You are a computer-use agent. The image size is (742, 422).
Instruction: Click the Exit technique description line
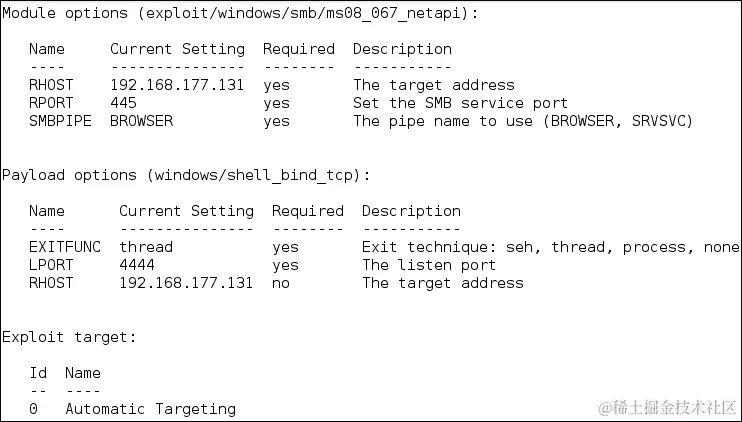[x=550, y=247]
